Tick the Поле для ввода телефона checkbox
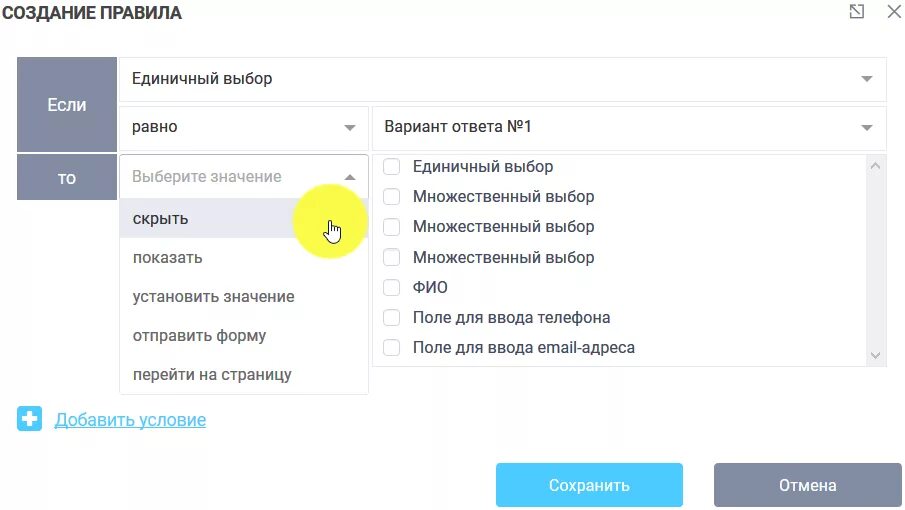 391,317
